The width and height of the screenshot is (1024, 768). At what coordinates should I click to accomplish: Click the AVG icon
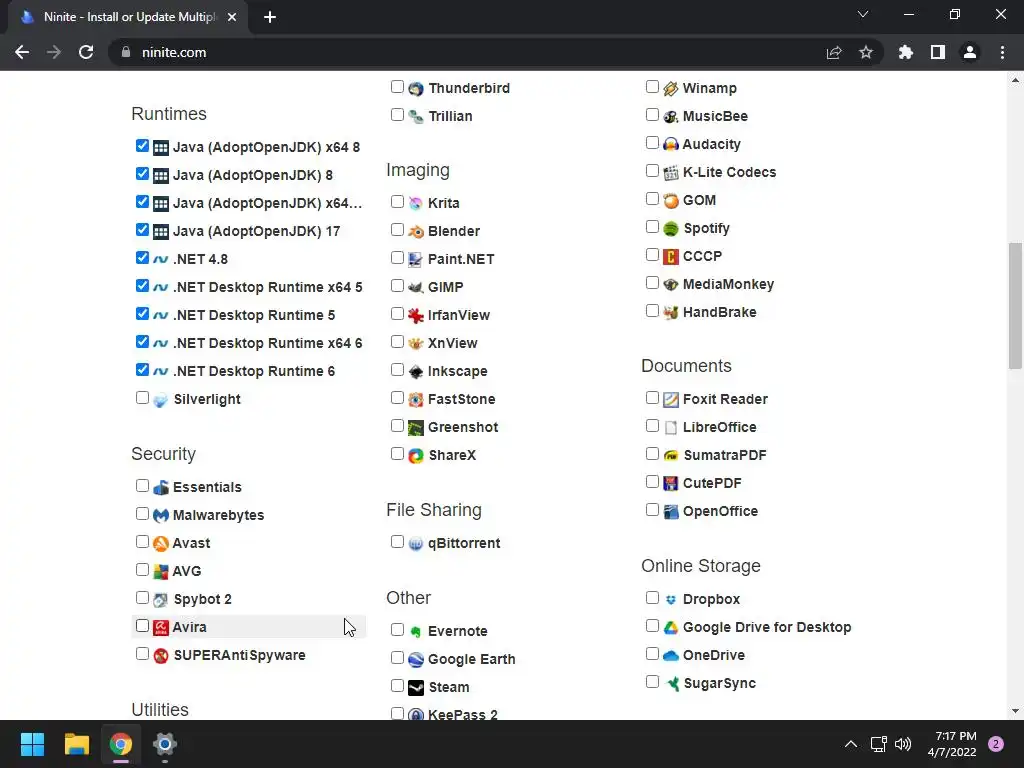click(x=161, y=571)
